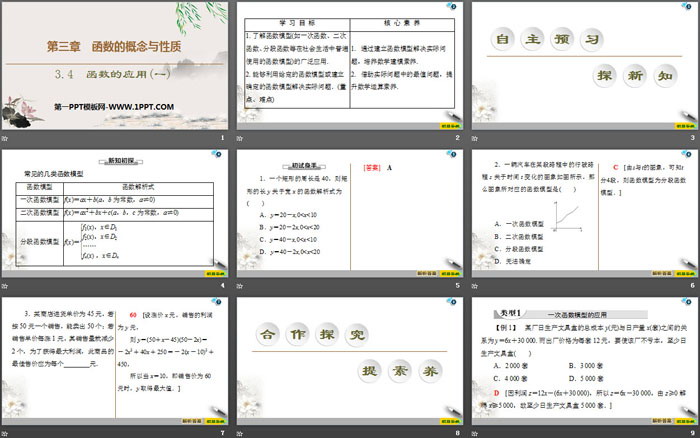The width and height of the screenshot is (700, 438).
Task: Click the animation star icon under slide 1
Action: 4,138
